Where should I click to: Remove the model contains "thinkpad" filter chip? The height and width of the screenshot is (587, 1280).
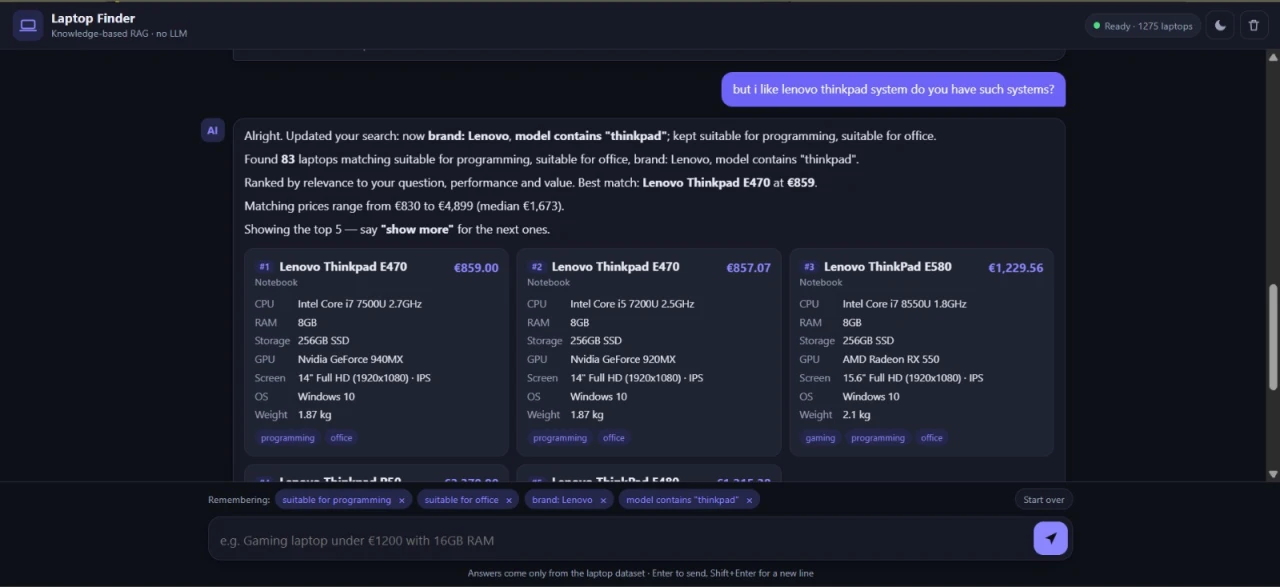pos(749,500)
